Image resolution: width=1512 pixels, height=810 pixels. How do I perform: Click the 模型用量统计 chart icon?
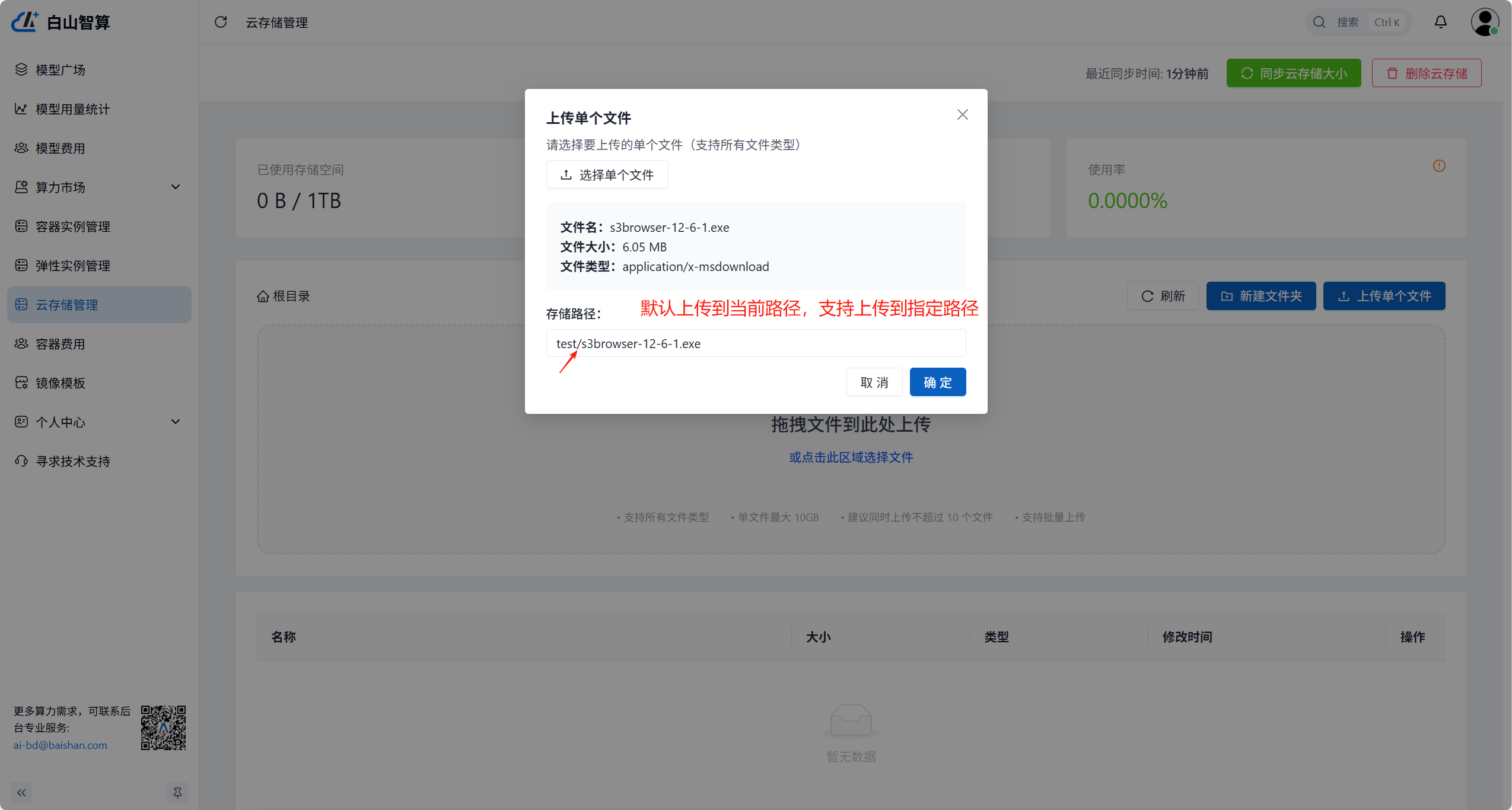(x=21, y=109)
